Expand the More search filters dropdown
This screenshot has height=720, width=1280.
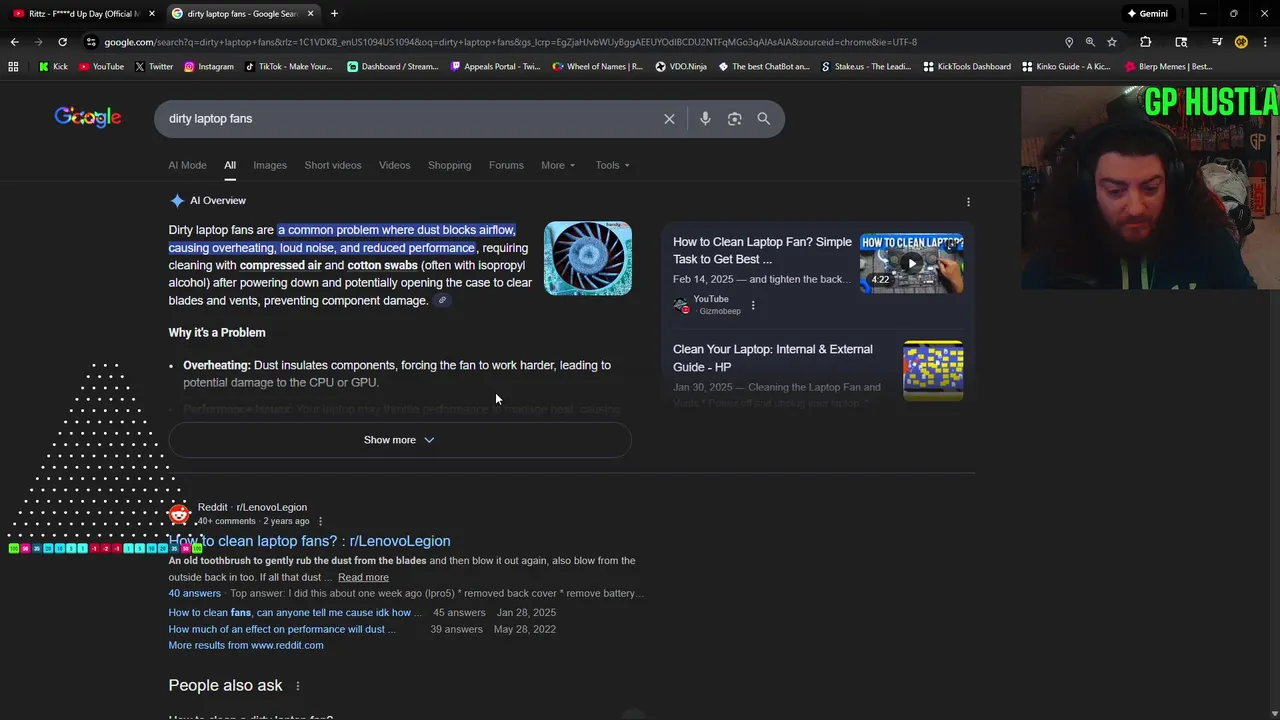pyautogui.click(x=558, y=166)
